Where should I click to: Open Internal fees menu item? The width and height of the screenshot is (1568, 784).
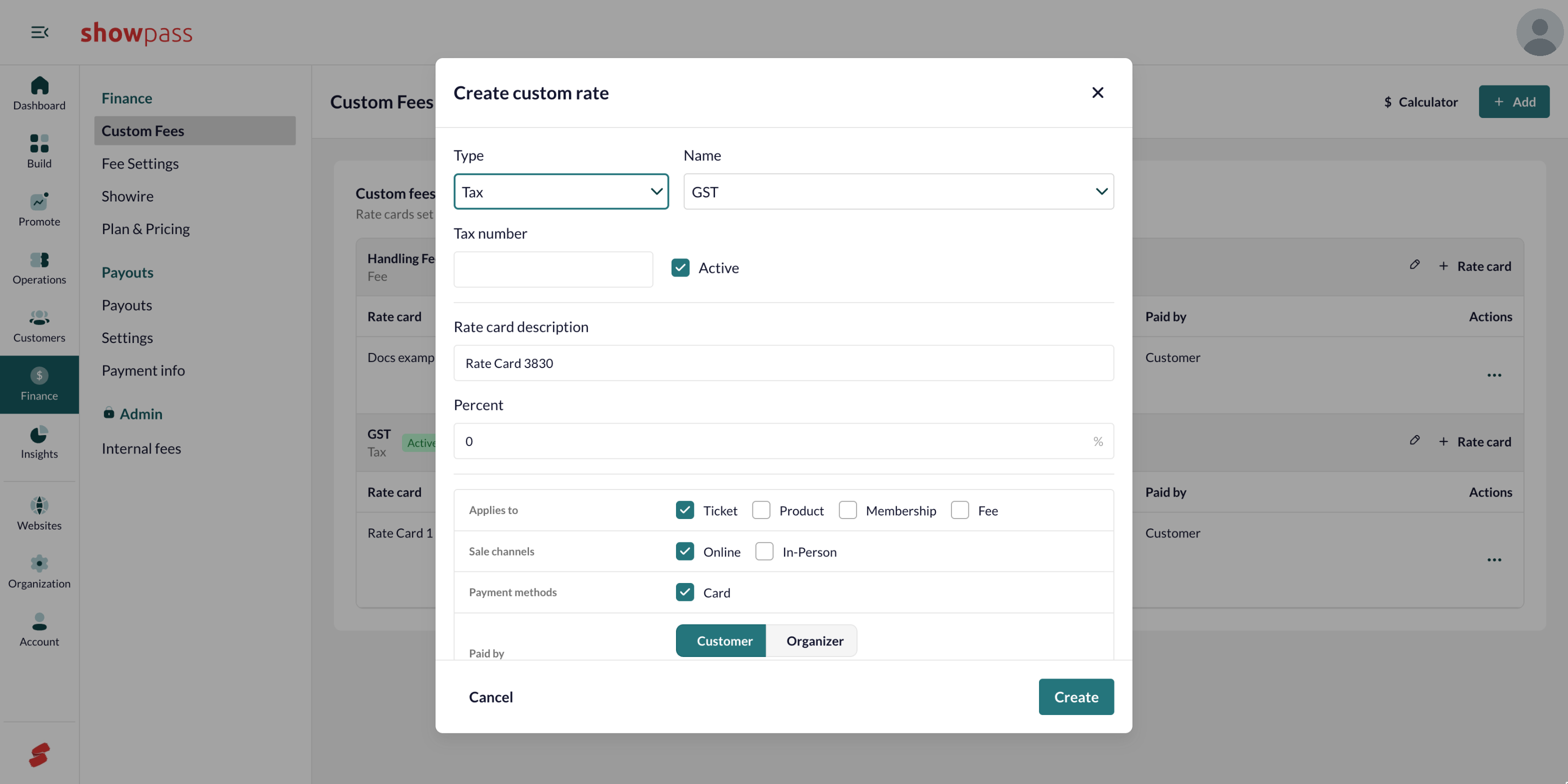coord(141,448)
